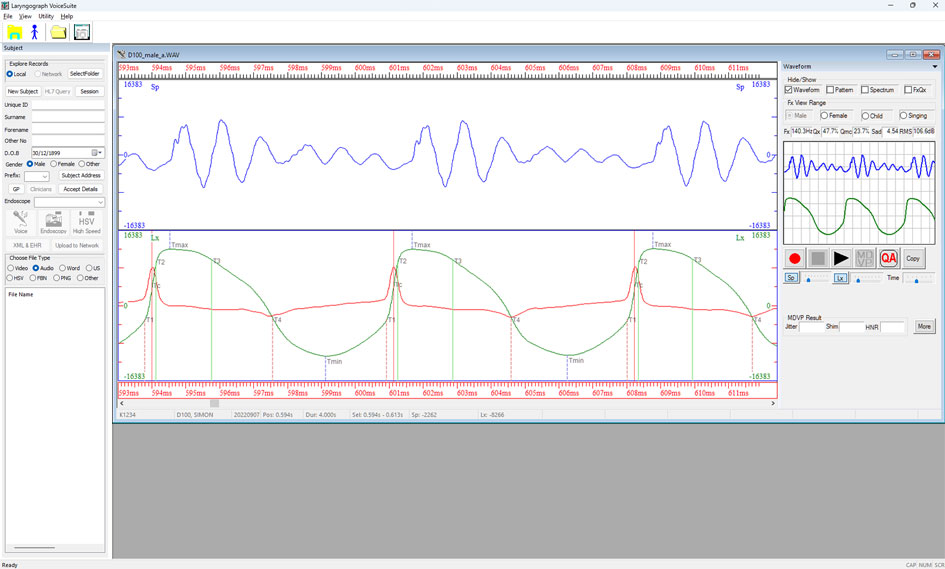Click the MDVP analysis icon button
This screenshot has height=569, width=945.
864,259
